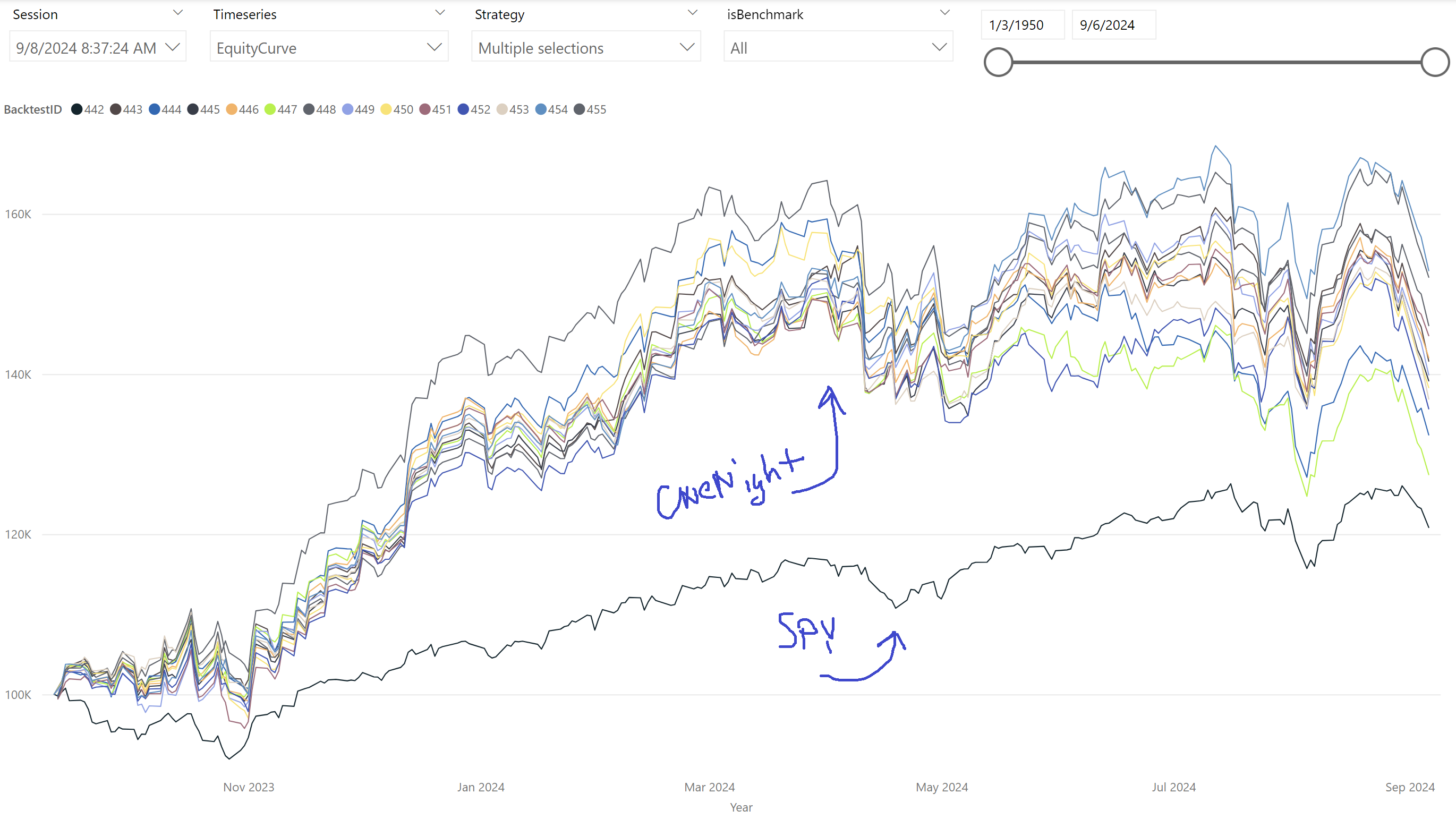Select backtest 444 blue legend marker

coord(154,109)
